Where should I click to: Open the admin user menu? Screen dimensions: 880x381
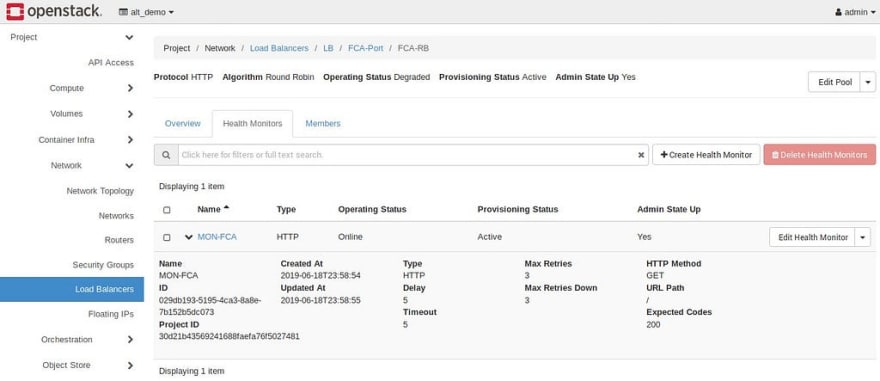point(855,12)
